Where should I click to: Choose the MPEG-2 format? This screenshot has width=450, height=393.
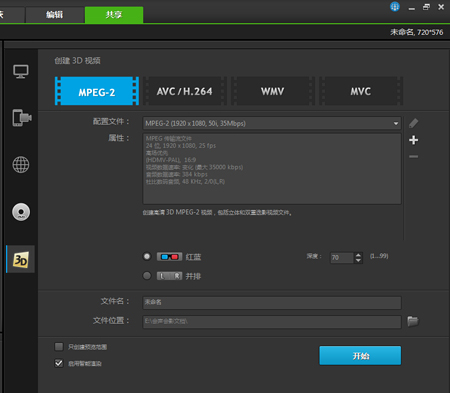tap(97, 91)
